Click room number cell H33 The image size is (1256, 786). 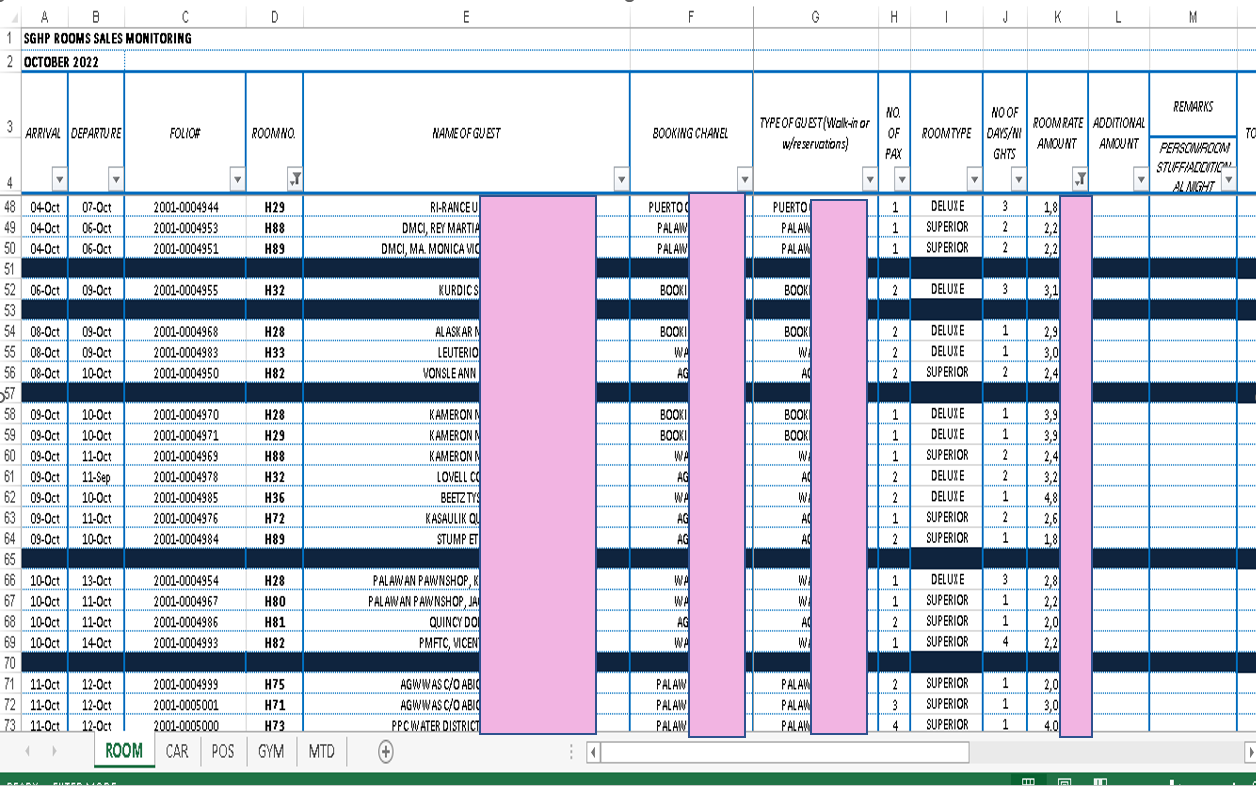click(274, 353)
